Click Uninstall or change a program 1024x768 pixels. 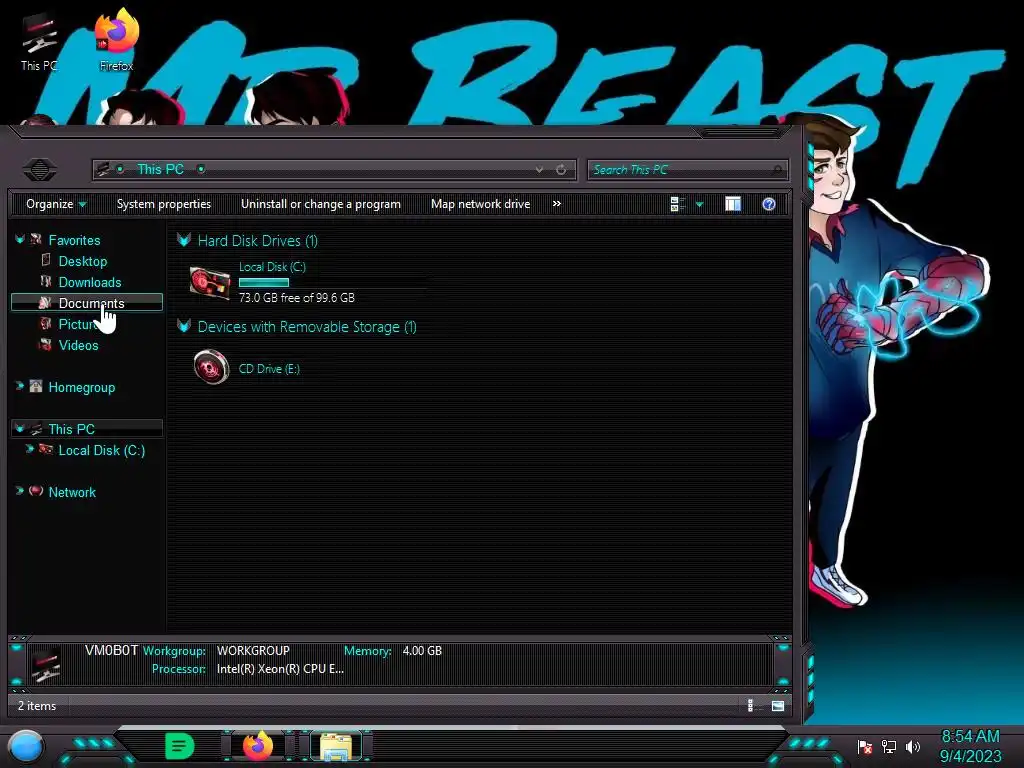point(321,204)
